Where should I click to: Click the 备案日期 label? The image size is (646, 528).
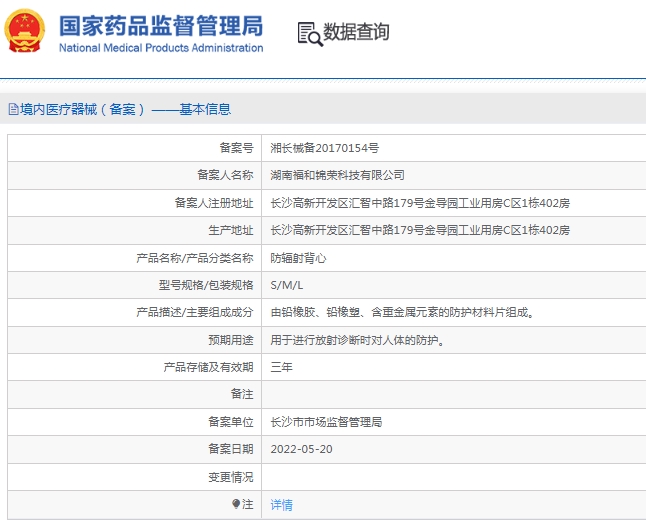231,449
